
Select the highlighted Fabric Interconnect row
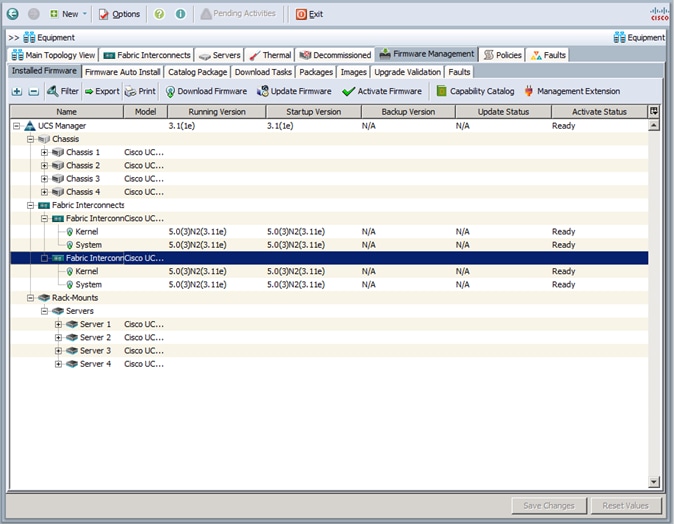[x=329, y=258]
